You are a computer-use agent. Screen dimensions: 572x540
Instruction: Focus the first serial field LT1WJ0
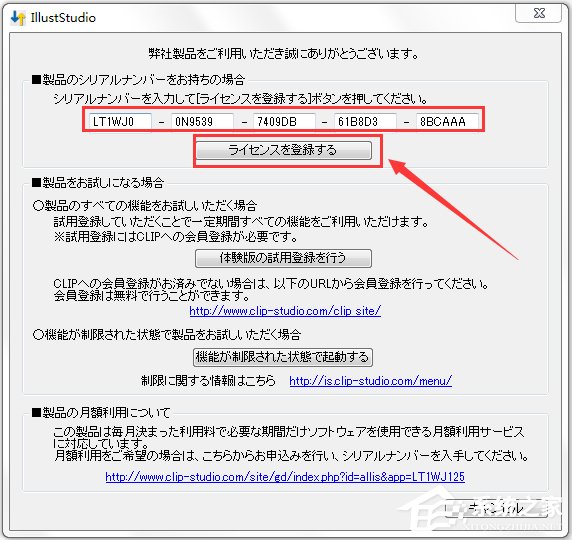point(120,122)
